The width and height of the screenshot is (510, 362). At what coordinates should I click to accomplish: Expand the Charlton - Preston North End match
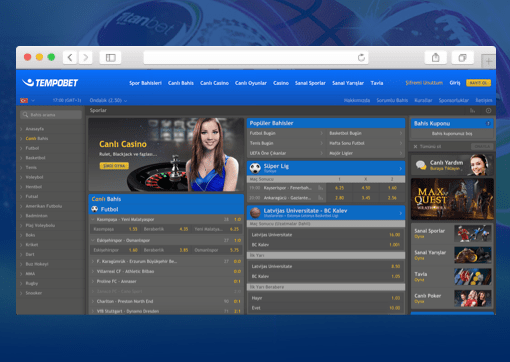93,301
